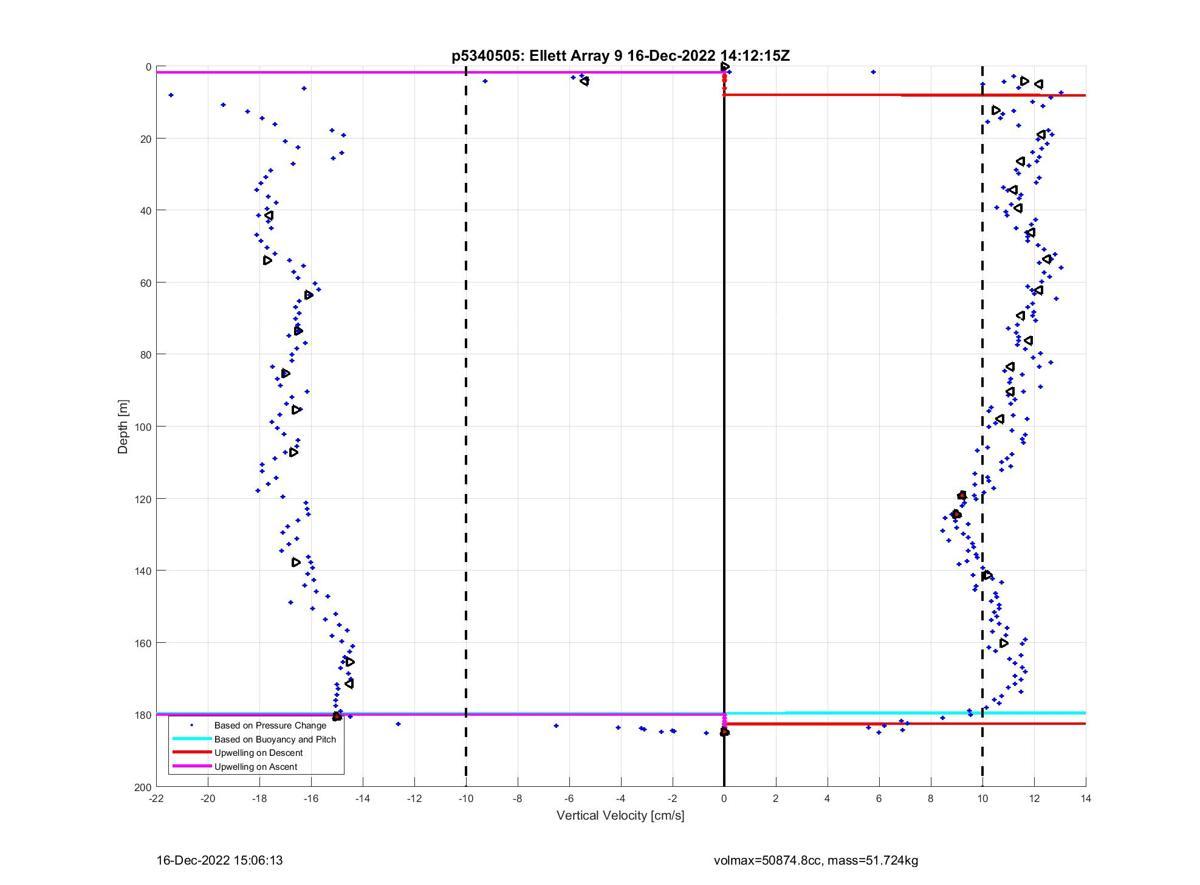Click x-axis tick label '6'
The height and width of the screenshot is (885, 1200).
point(879,798)
